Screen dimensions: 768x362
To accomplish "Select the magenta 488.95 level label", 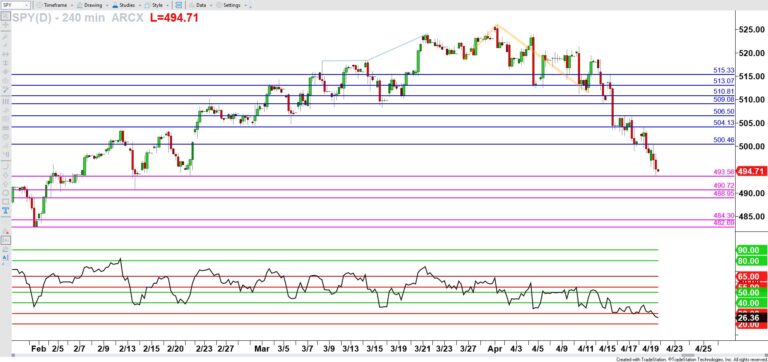I will 723,193.
